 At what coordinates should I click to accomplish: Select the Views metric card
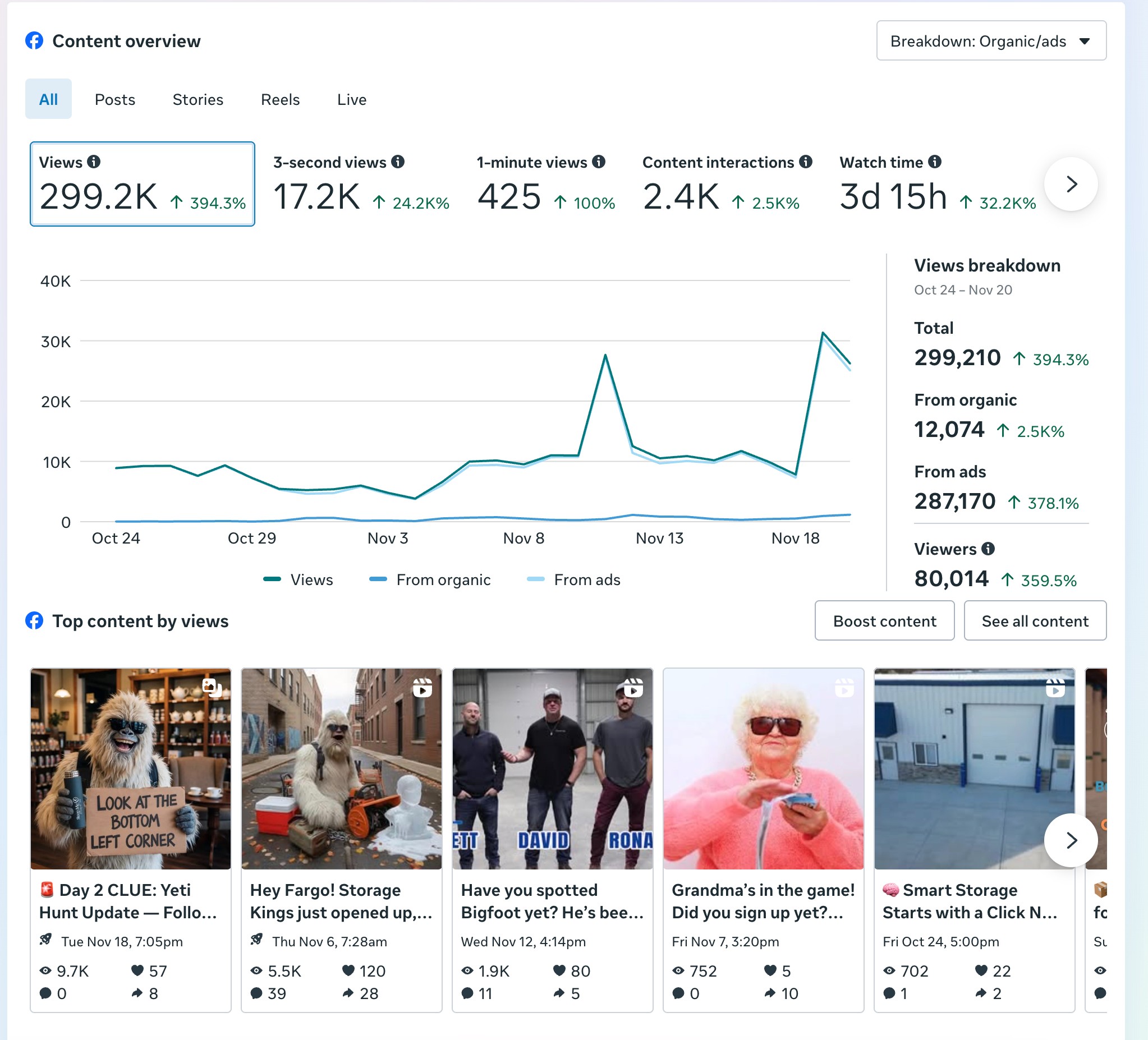(x=143, y=184)
